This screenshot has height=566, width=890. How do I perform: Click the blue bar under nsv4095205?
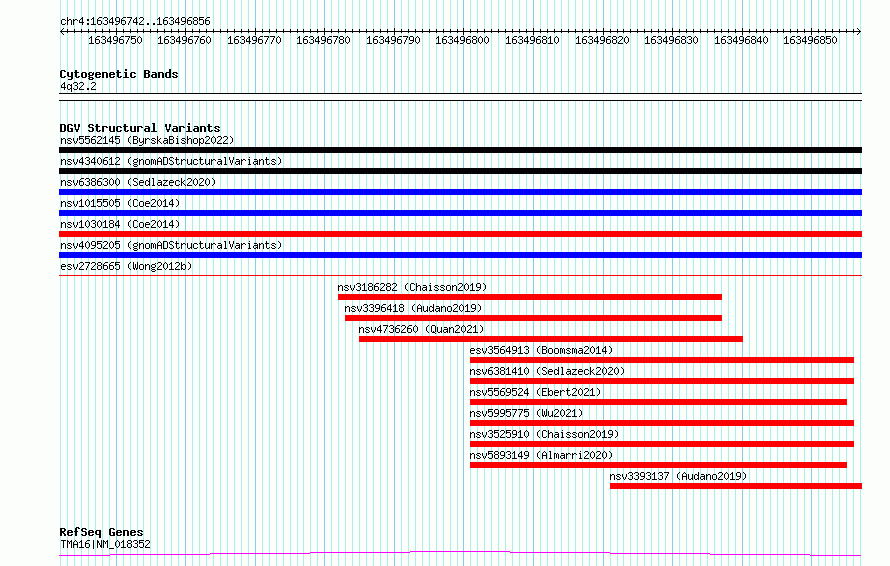(460, 255)
